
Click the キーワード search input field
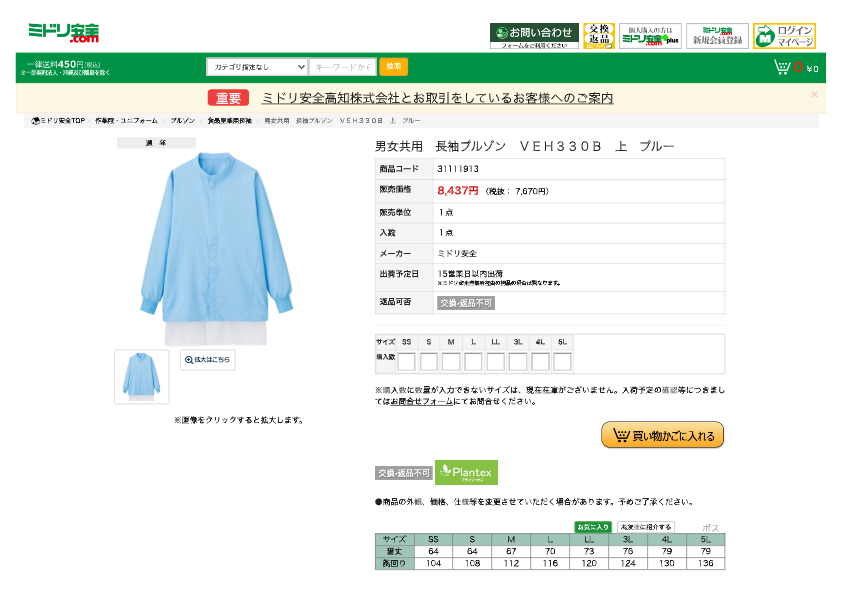[x=343, y=67]
